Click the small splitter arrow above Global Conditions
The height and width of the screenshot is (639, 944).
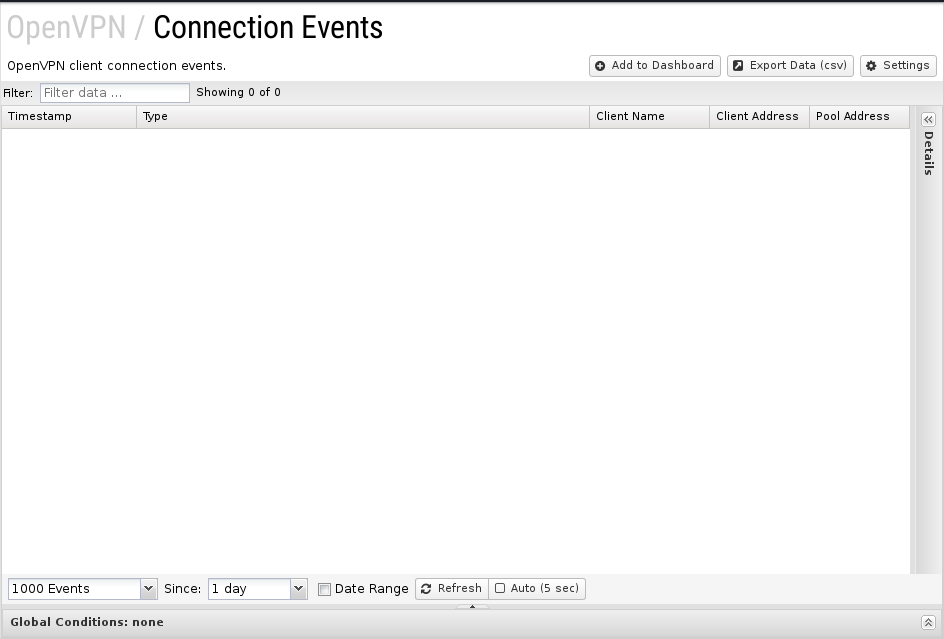click(x=472, y=606)
